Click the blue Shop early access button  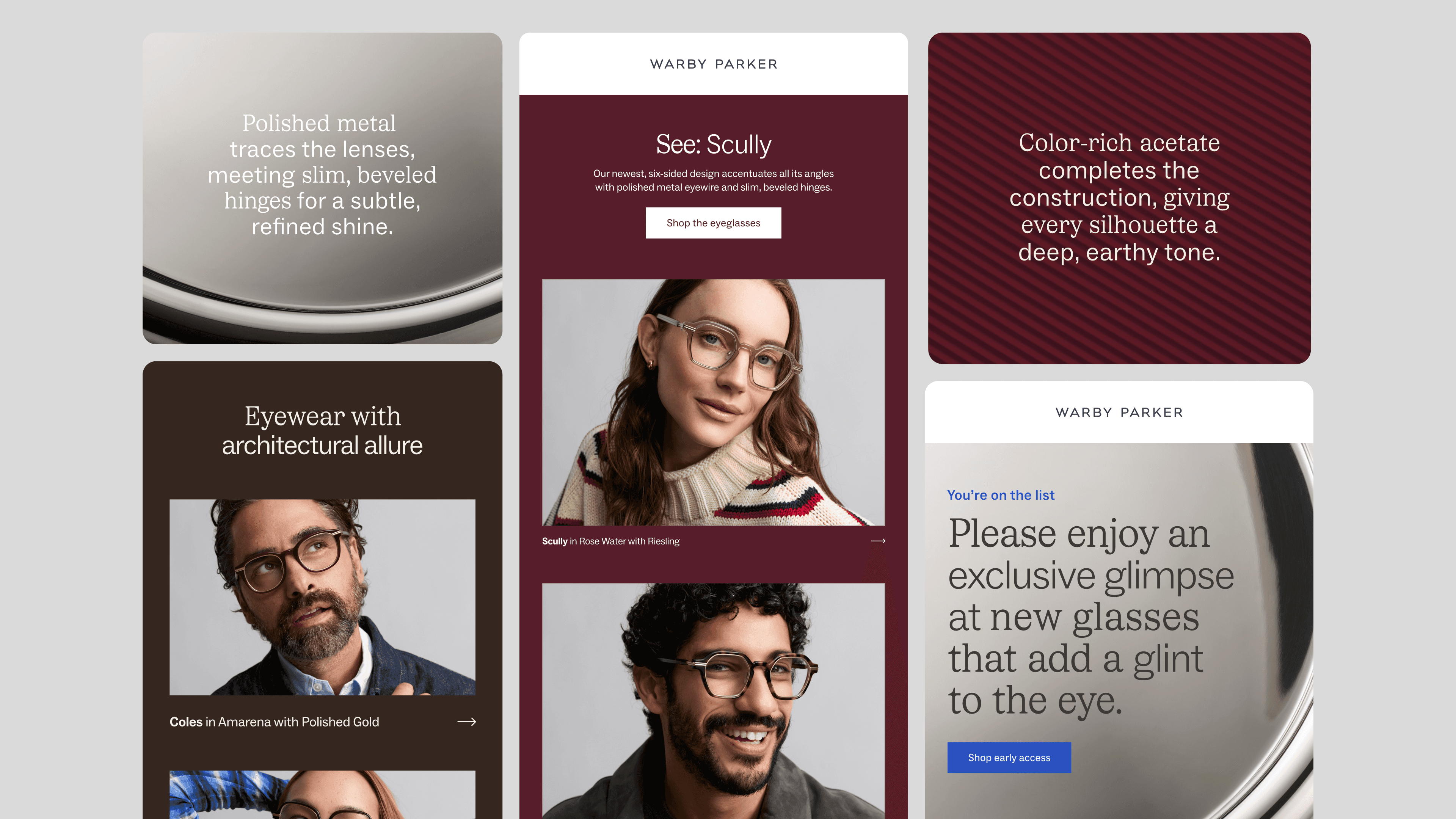1009,758
